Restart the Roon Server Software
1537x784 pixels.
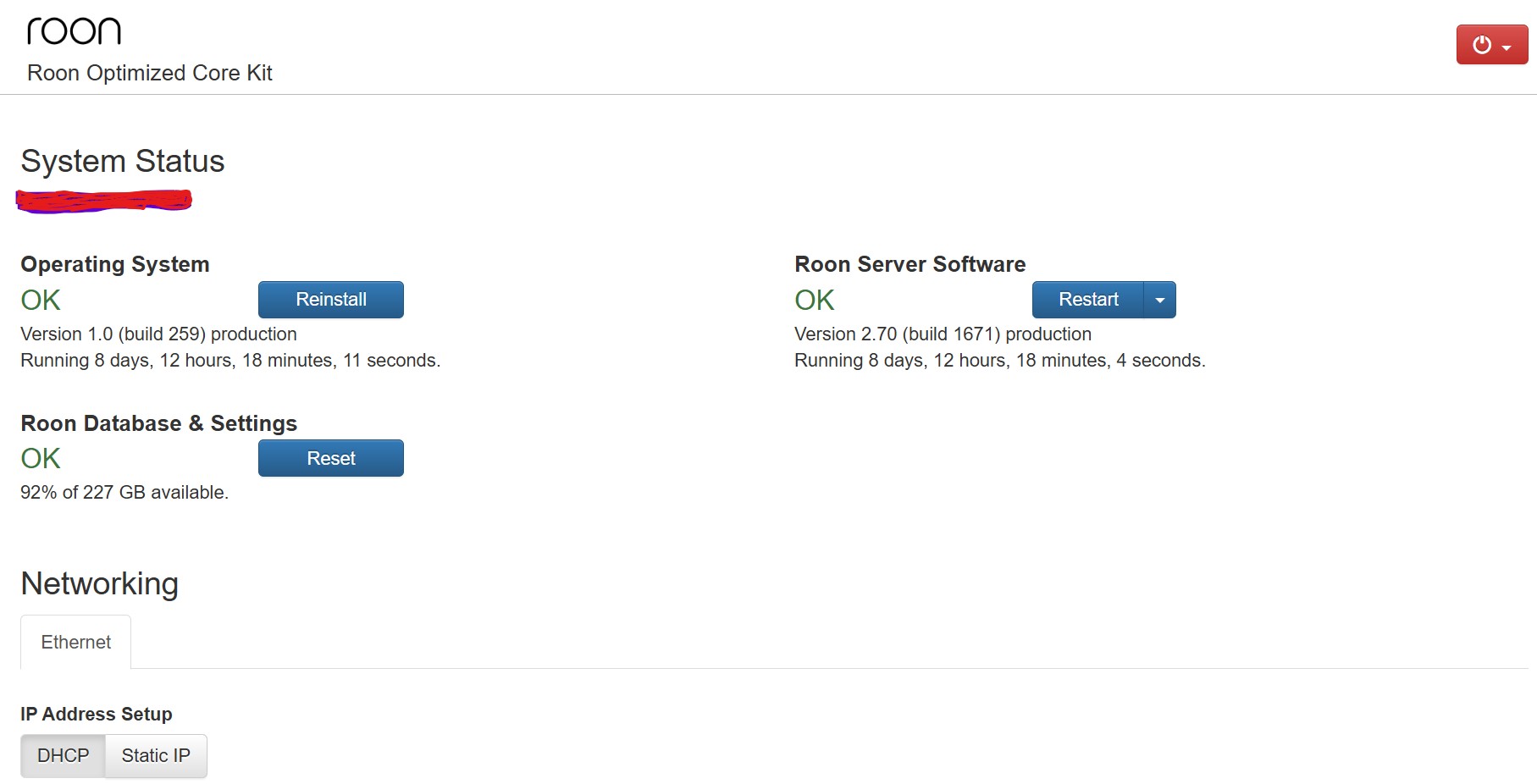pos(1088,300)
